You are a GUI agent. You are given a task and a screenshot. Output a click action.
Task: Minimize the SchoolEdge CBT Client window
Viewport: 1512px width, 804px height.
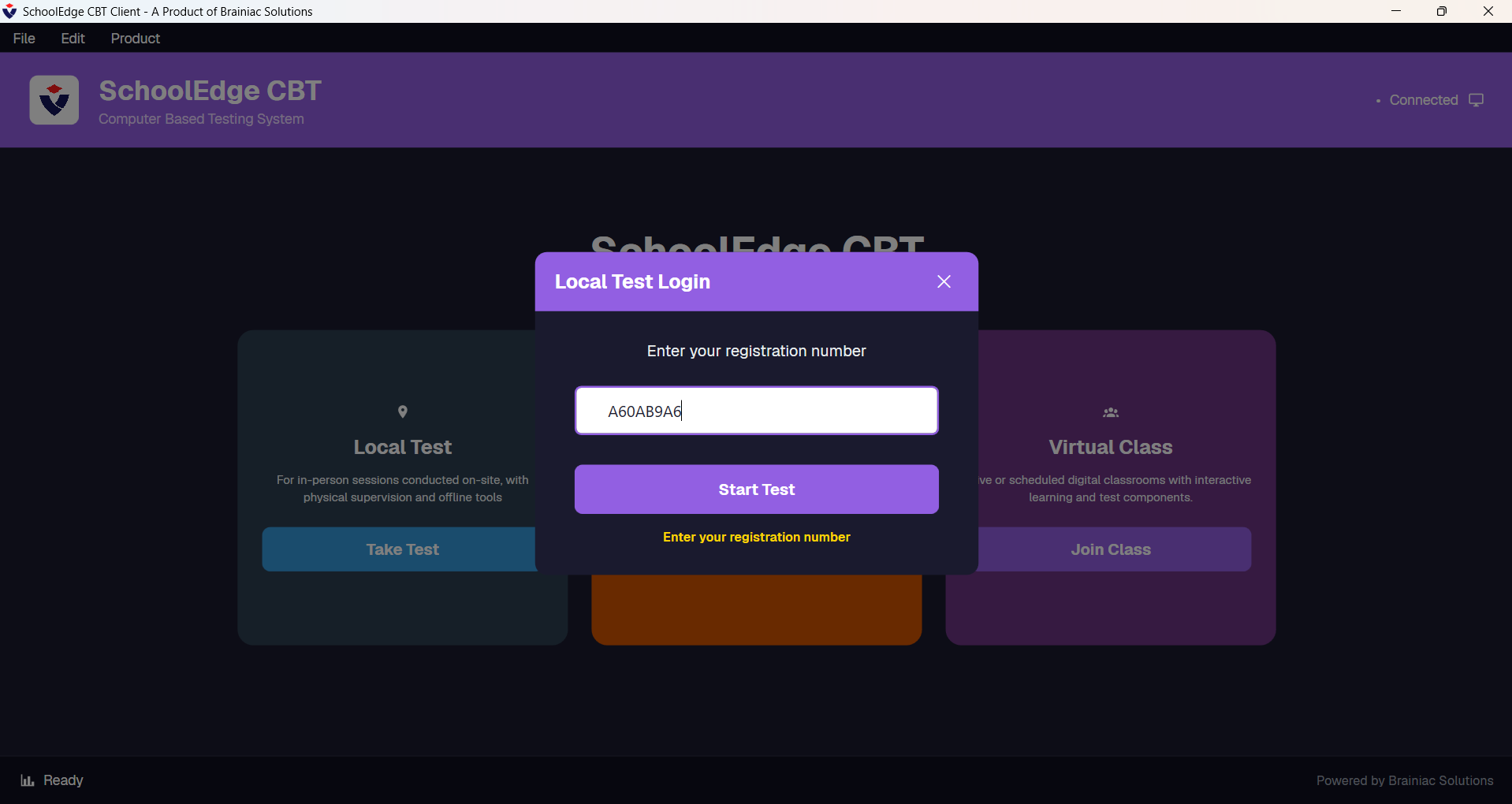point(1396,11)
